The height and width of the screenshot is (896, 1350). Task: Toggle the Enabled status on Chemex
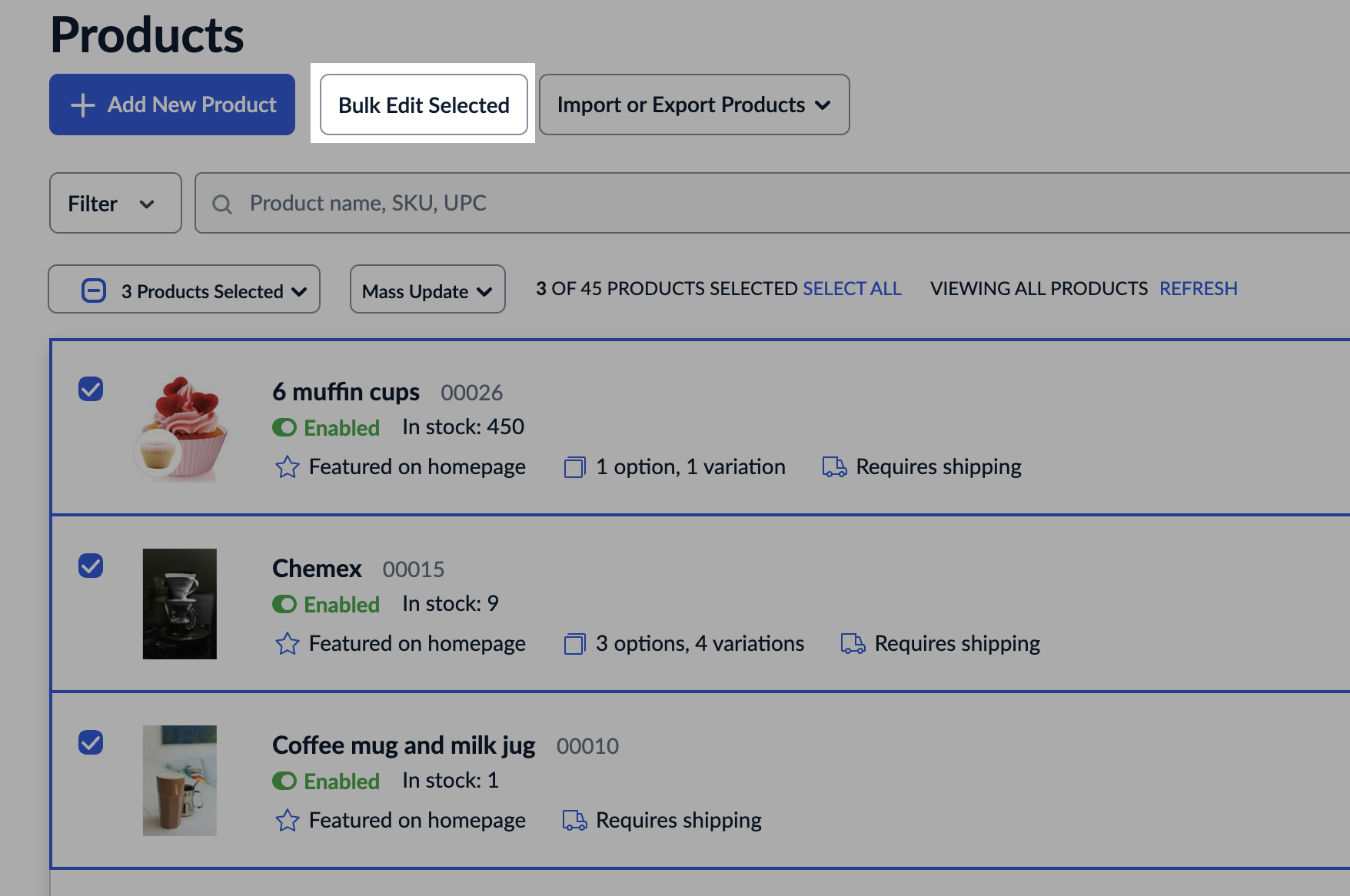284,605
